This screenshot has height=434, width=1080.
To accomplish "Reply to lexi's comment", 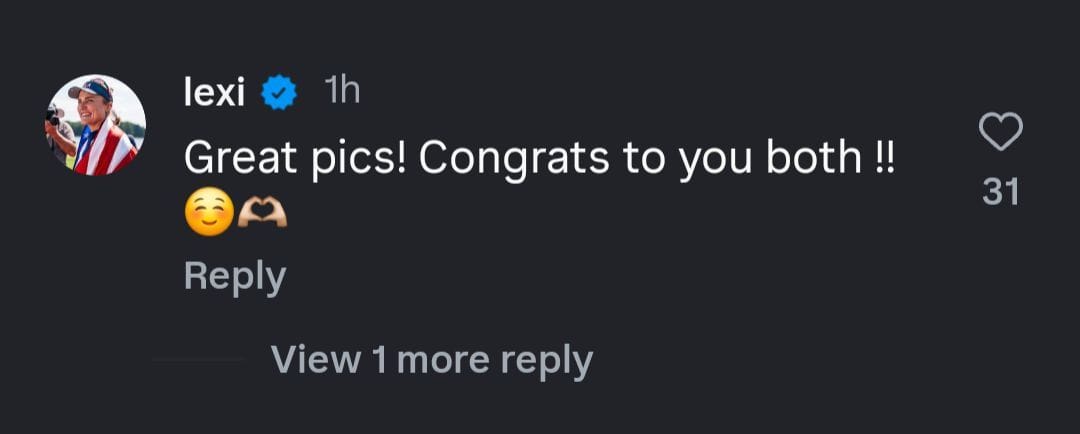I will [x=234, y=277].
